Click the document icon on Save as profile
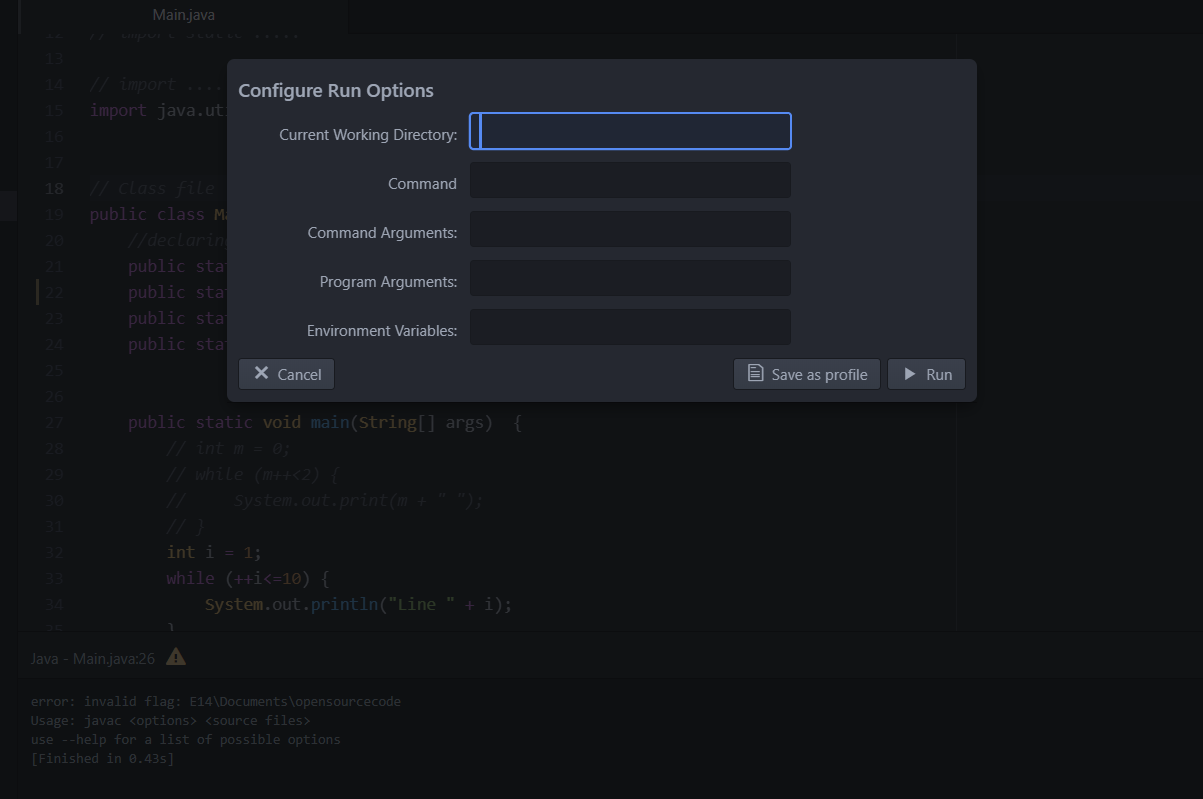 tap(756, 373)
